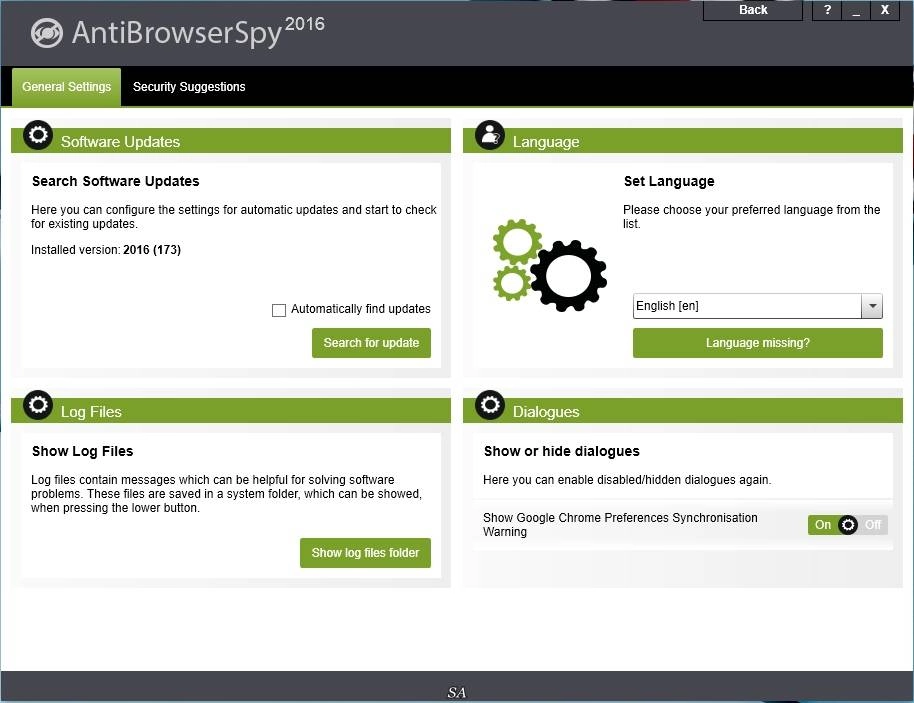Click the AntiBrowserSpy 2016 title text
The height and width of the screenshot is (703, 914).
198,31
